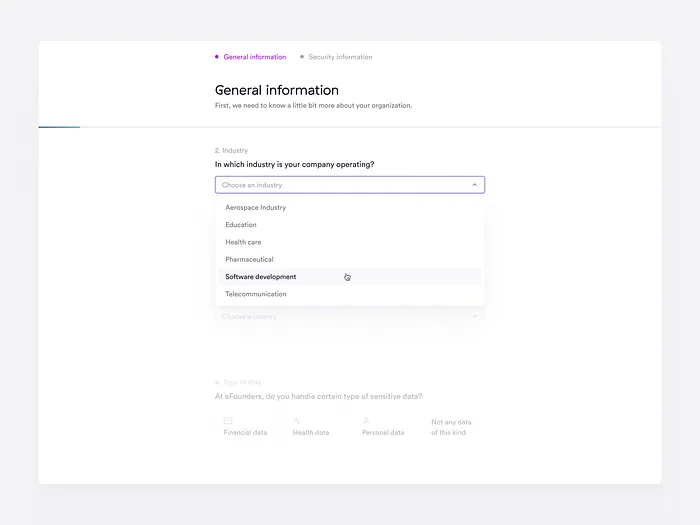Select the Health care industry option
The image size is (700, 525).
[x=243, y=242]
